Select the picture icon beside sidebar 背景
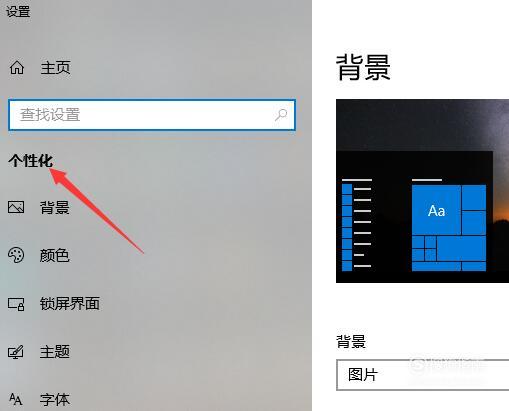 (16, 207)
